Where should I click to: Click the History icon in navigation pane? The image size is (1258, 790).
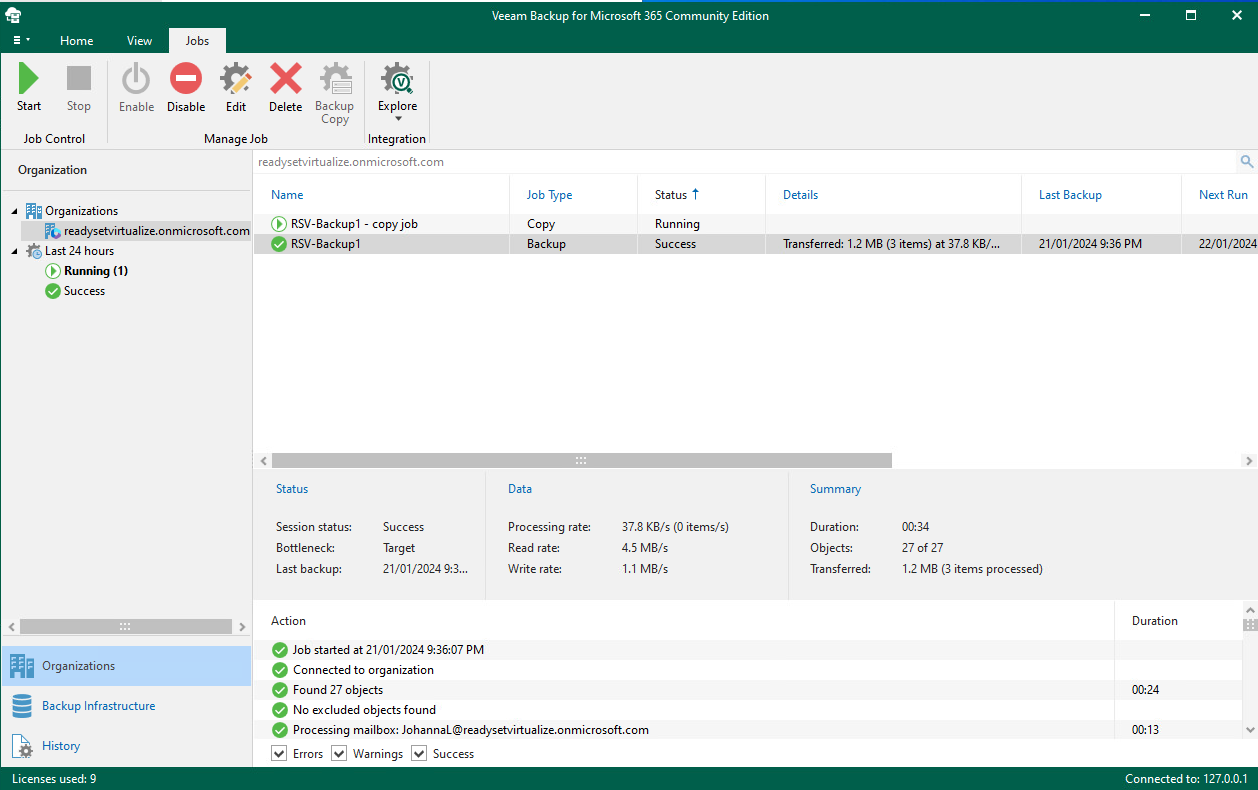click(x=22, y=746)
